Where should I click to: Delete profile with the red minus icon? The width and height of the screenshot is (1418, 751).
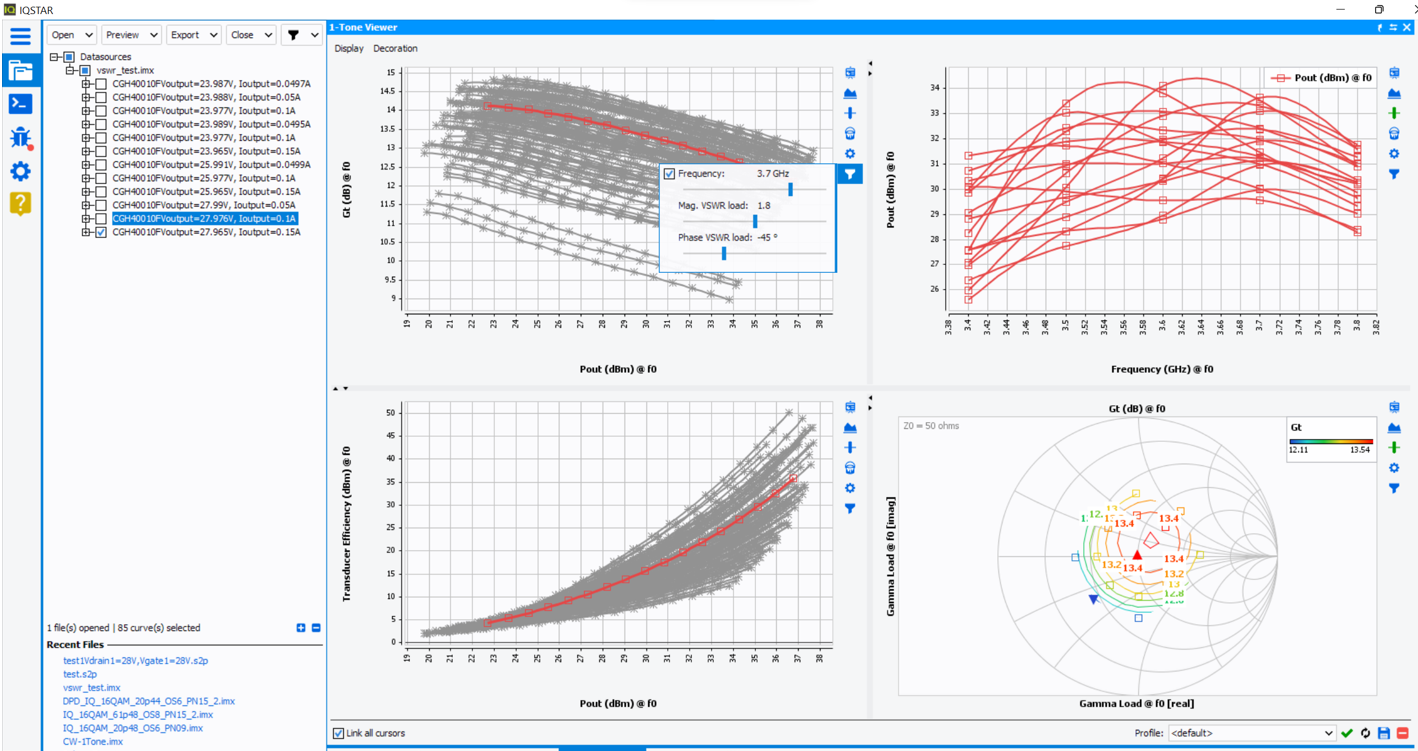click(1402, 733)
